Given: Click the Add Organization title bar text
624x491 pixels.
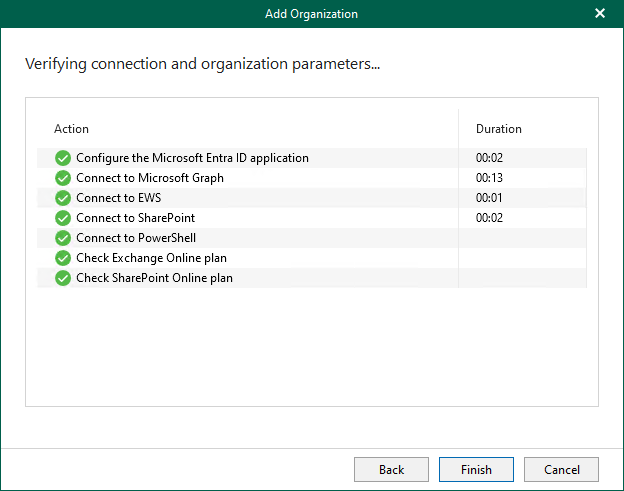Looking at the screenshot, I should click(311, 14).
